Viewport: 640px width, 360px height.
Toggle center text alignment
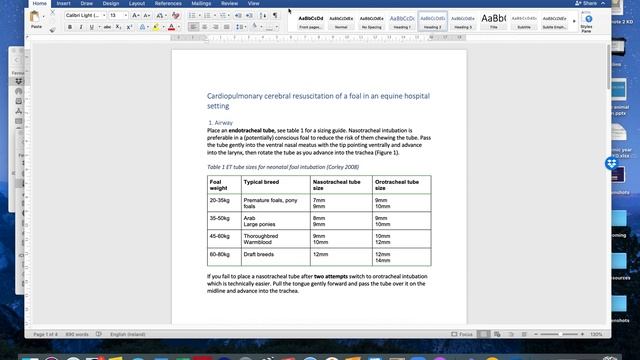[204, 27]
